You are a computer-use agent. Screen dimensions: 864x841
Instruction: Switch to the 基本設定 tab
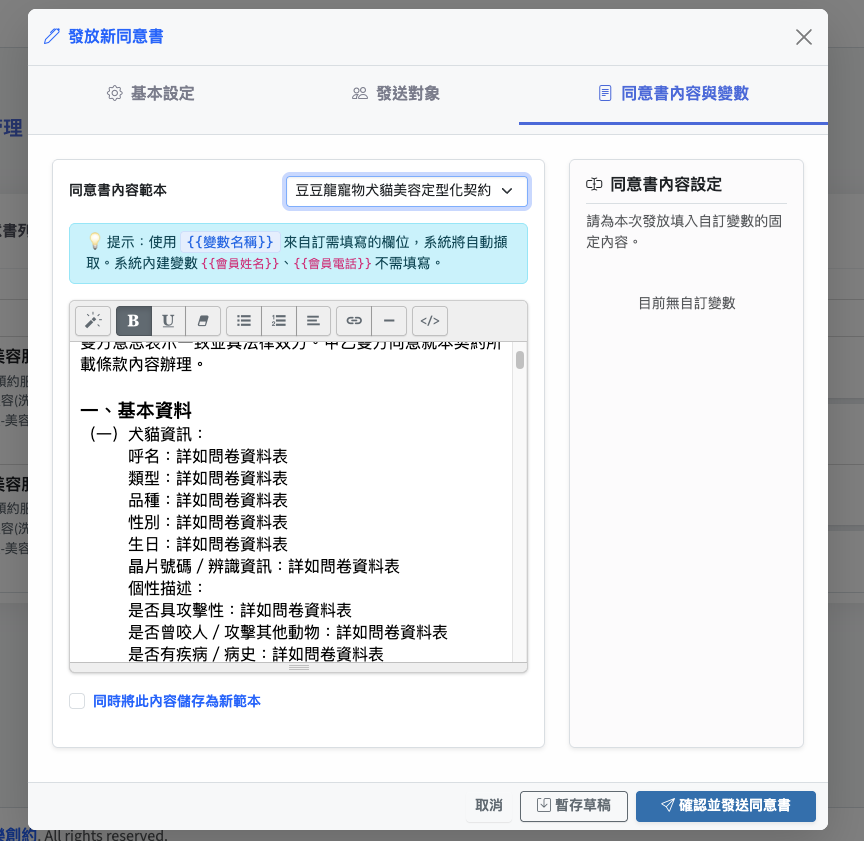[x=150, y=94]
